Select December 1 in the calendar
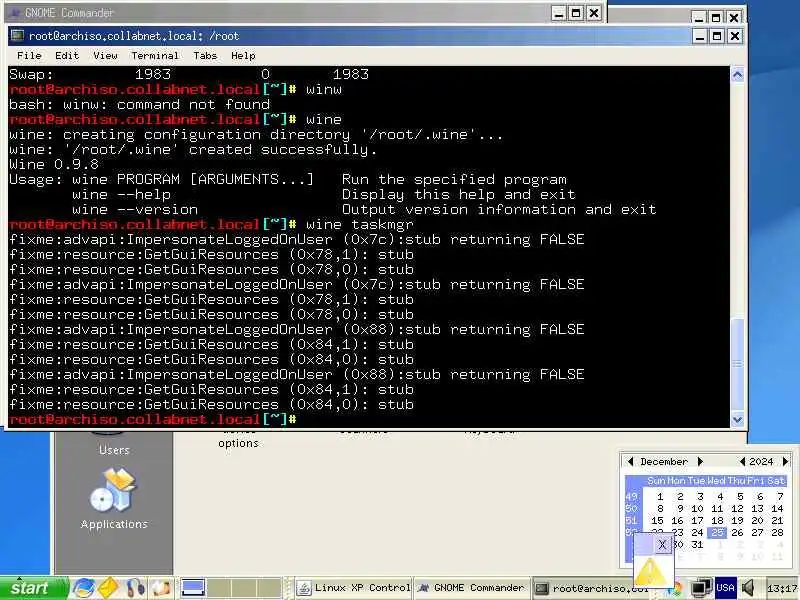This screenshot has height=600, width=800. coord(660,496)
